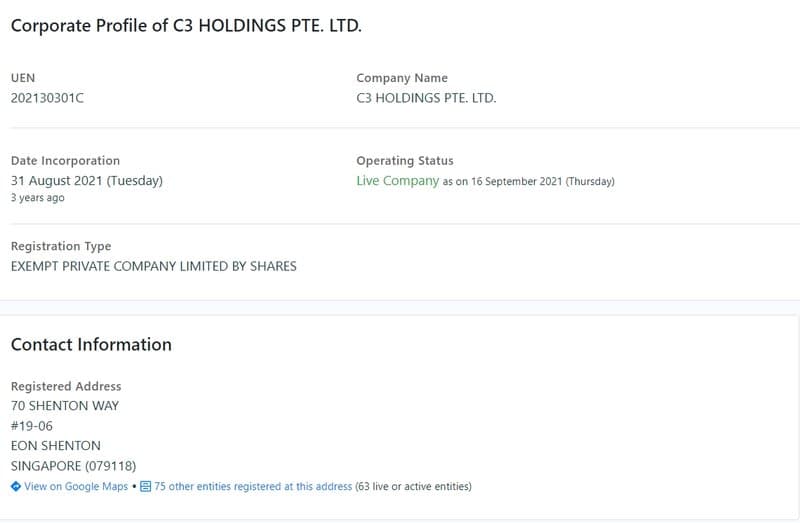The height and width of the screenshot is (523, 800).
Task: Click the 3 years ago text
Action: point(37,198)
